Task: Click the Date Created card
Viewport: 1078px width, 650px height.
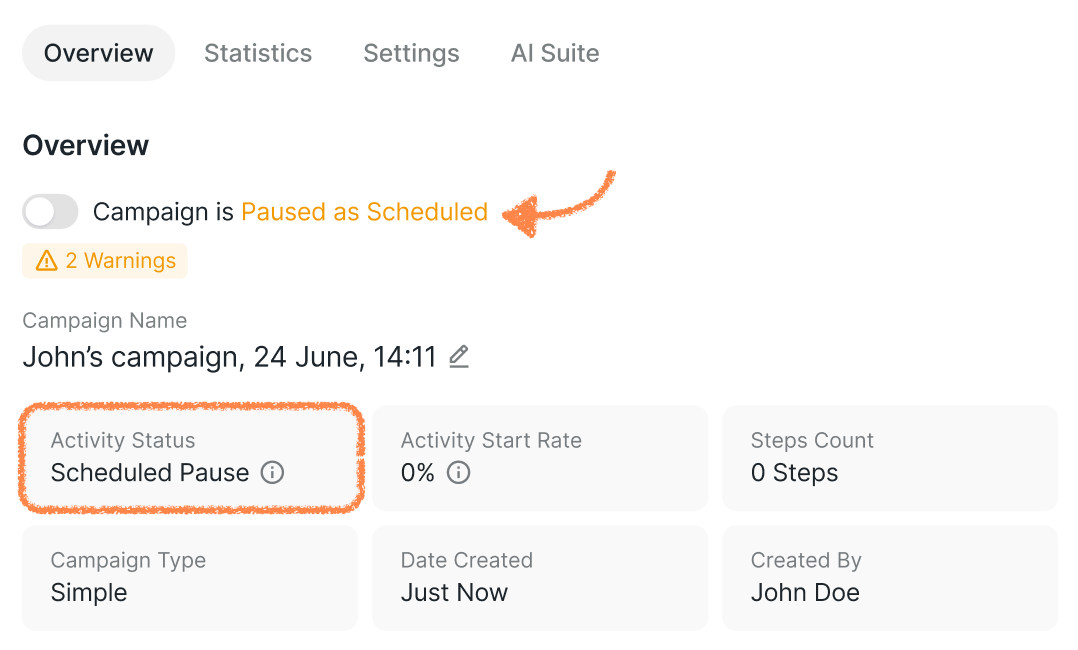Action: (540, 578)
